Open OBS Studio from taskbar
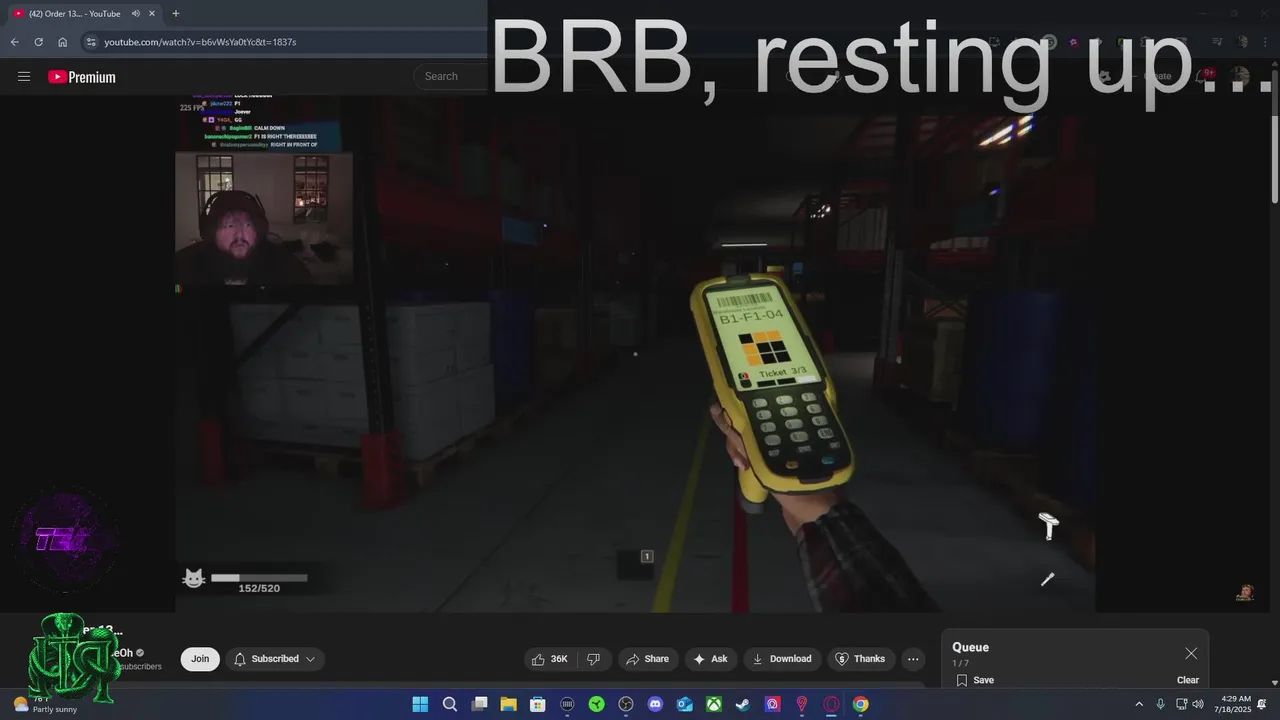This screenshot has height=720, width=1280. pyautogui.click(x=626, y=704)
